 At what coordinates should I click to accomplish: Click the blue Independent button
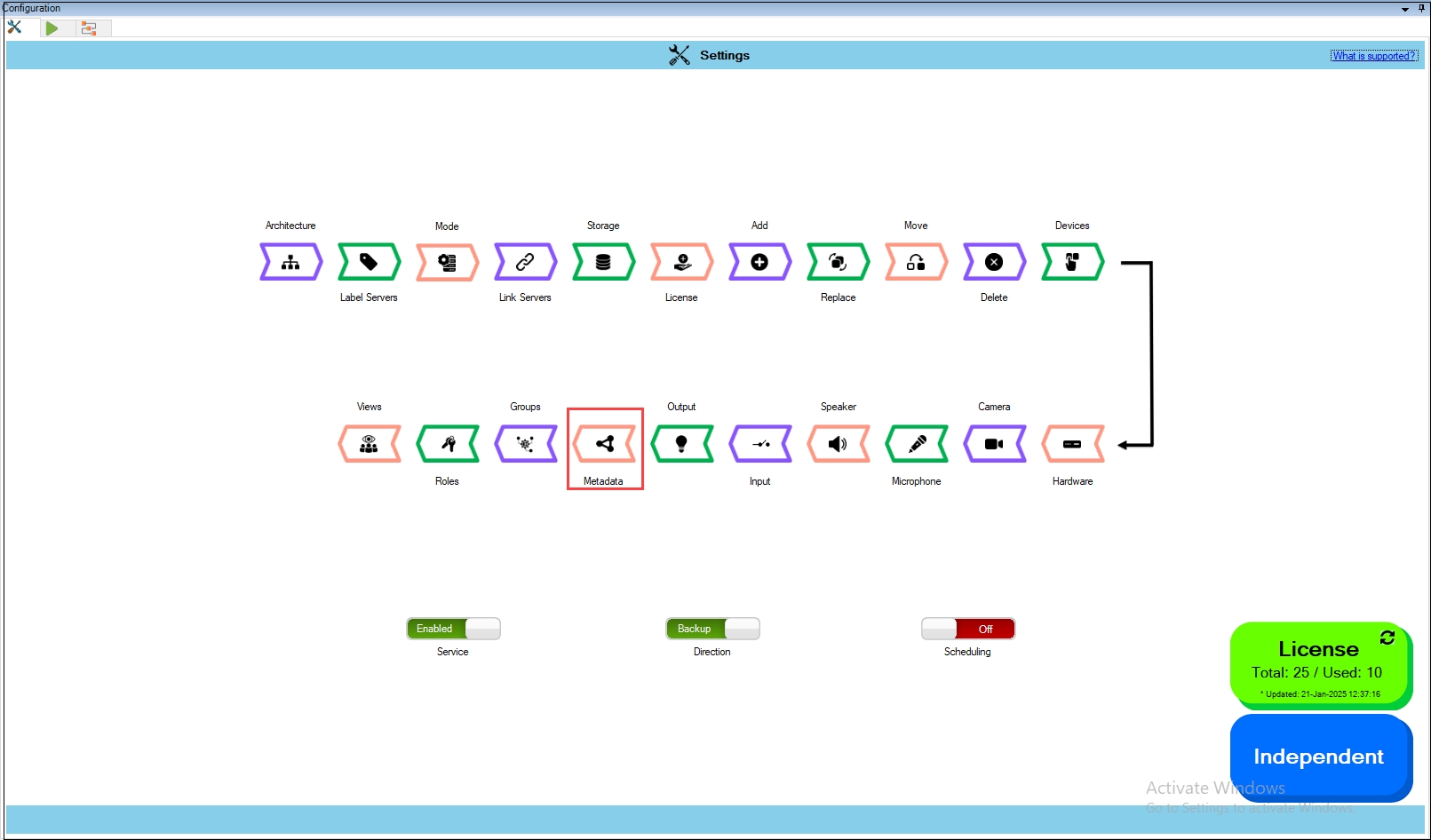pos(1318,757)
